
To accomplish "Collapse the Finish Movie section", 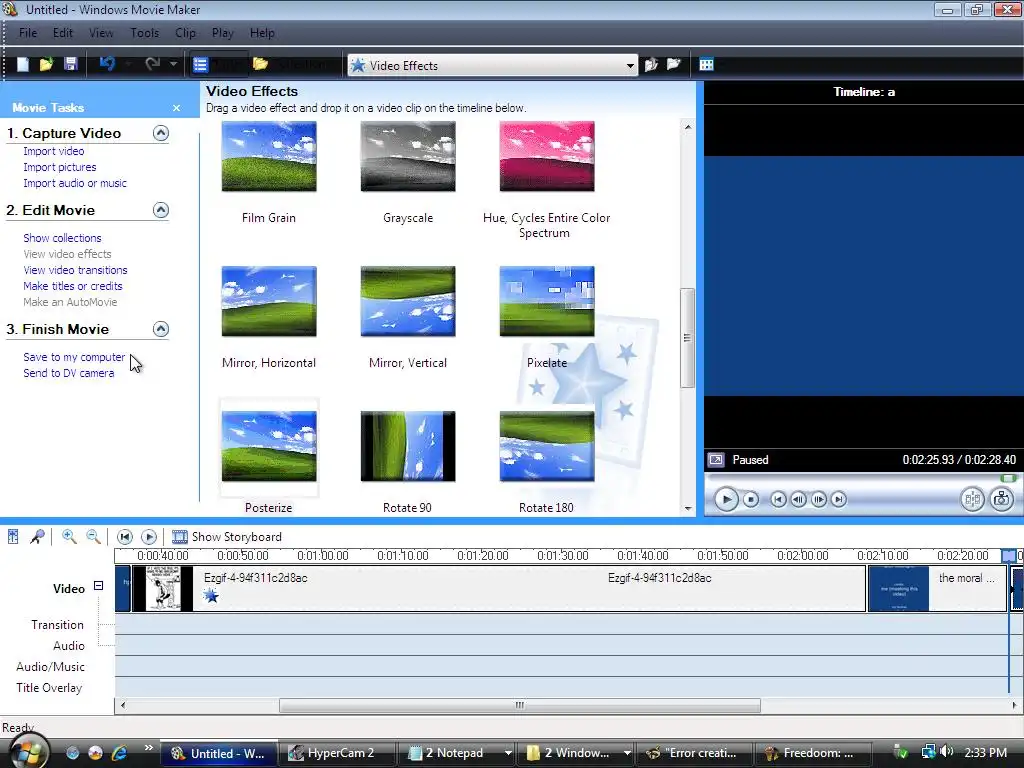I will (161, 329).
